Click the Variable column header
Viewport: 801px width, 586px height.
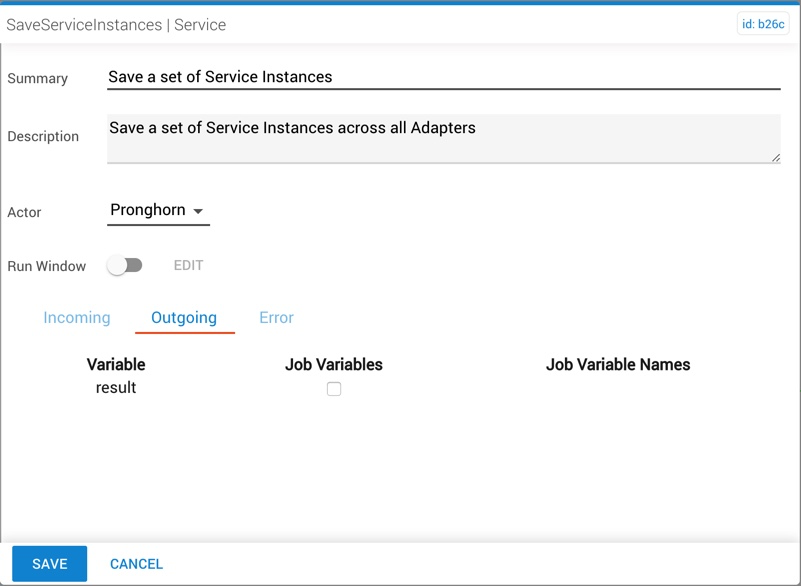116,364
